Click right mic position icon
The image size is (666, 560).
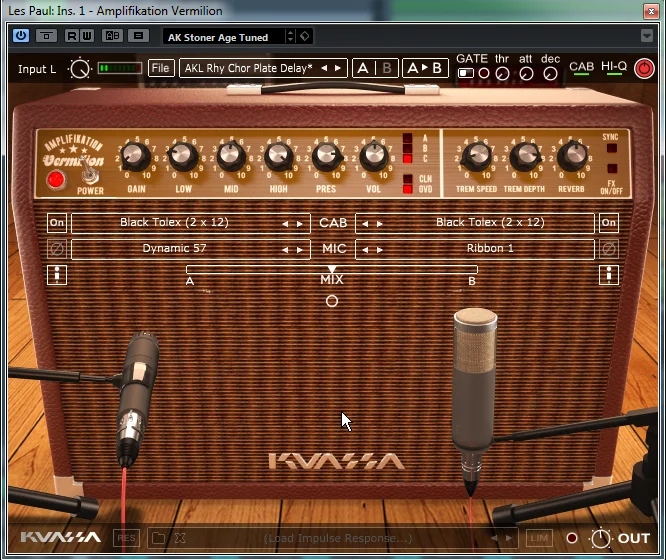coord(609,275)
